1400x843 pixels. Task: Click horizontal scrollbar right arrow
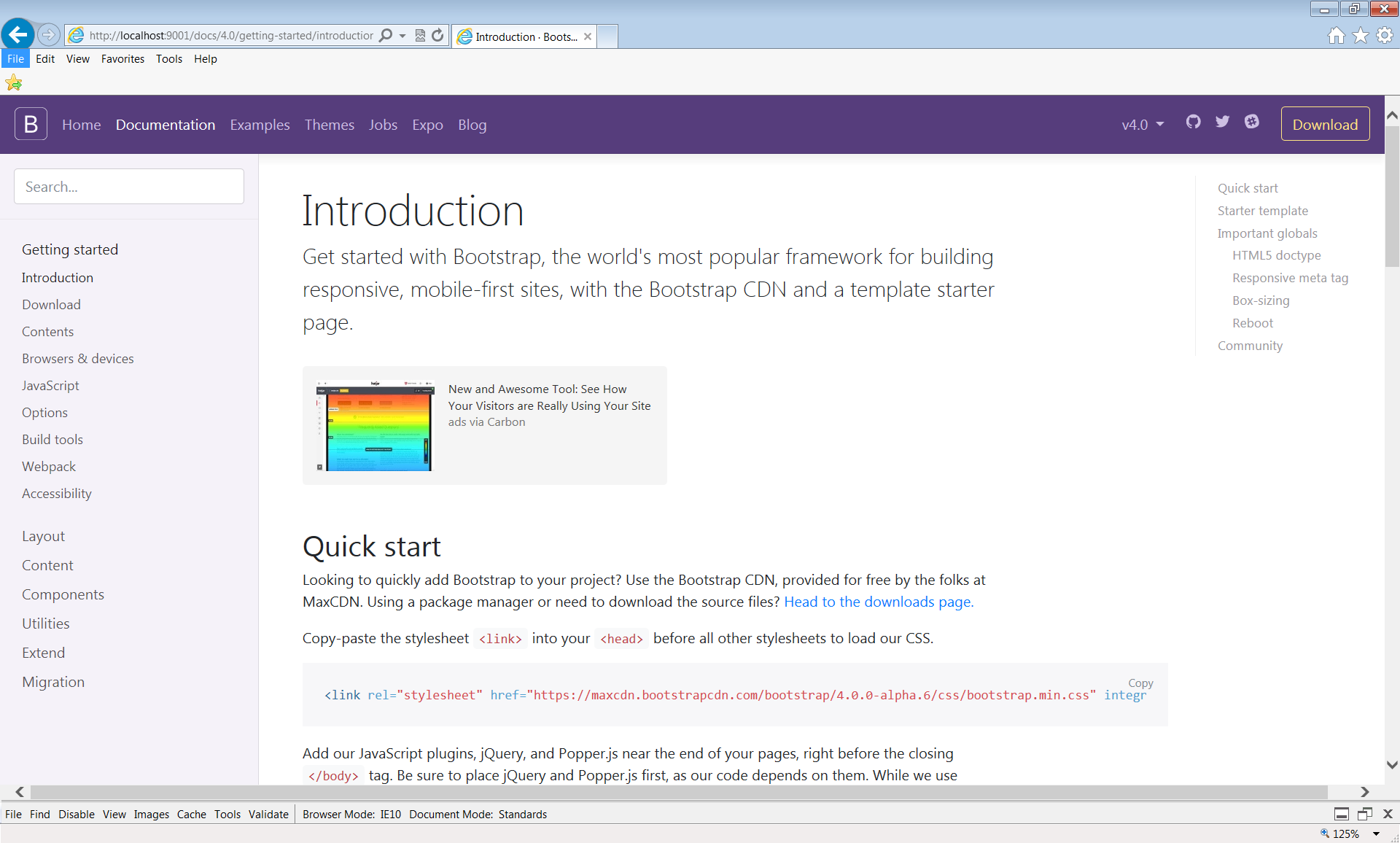(1364, 792)
